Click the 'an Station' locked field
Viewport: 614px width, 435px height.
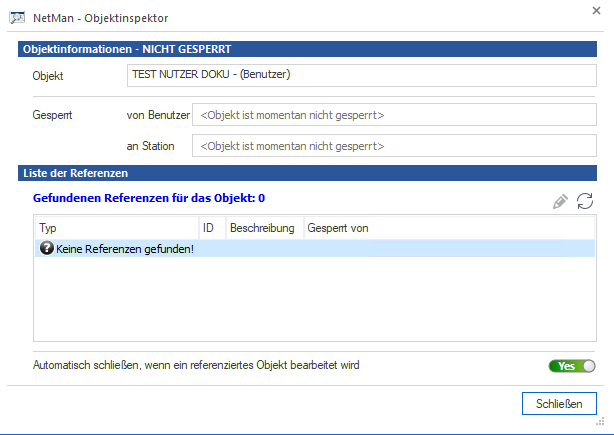[x=394, y=146]
